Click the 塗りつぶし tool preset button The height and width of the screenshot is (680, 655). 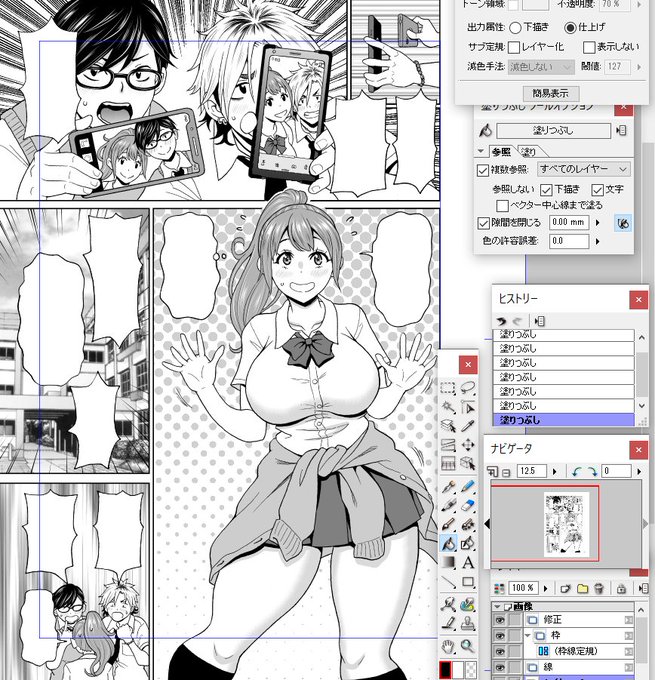(553, 131)
